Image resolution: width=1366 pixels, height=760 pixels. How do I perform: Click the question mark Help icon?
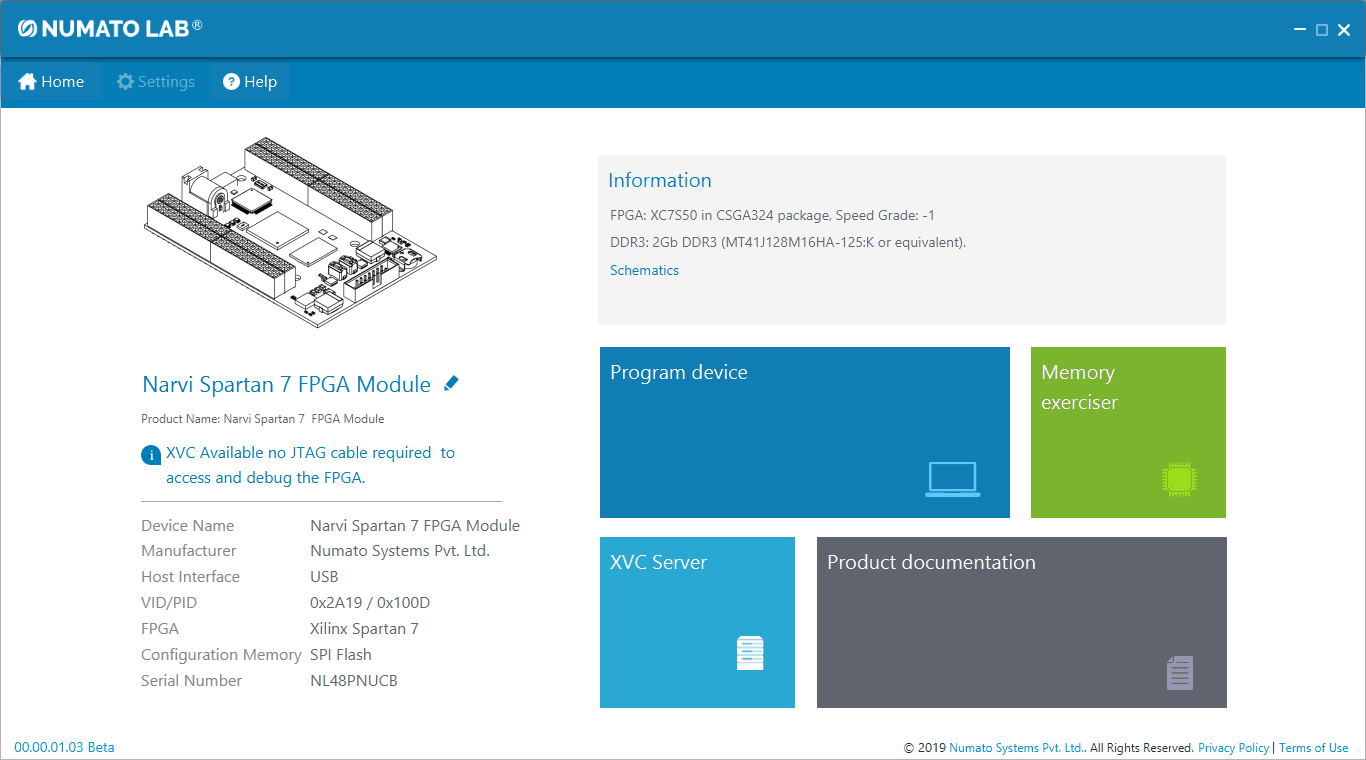[x=231, y=82]
